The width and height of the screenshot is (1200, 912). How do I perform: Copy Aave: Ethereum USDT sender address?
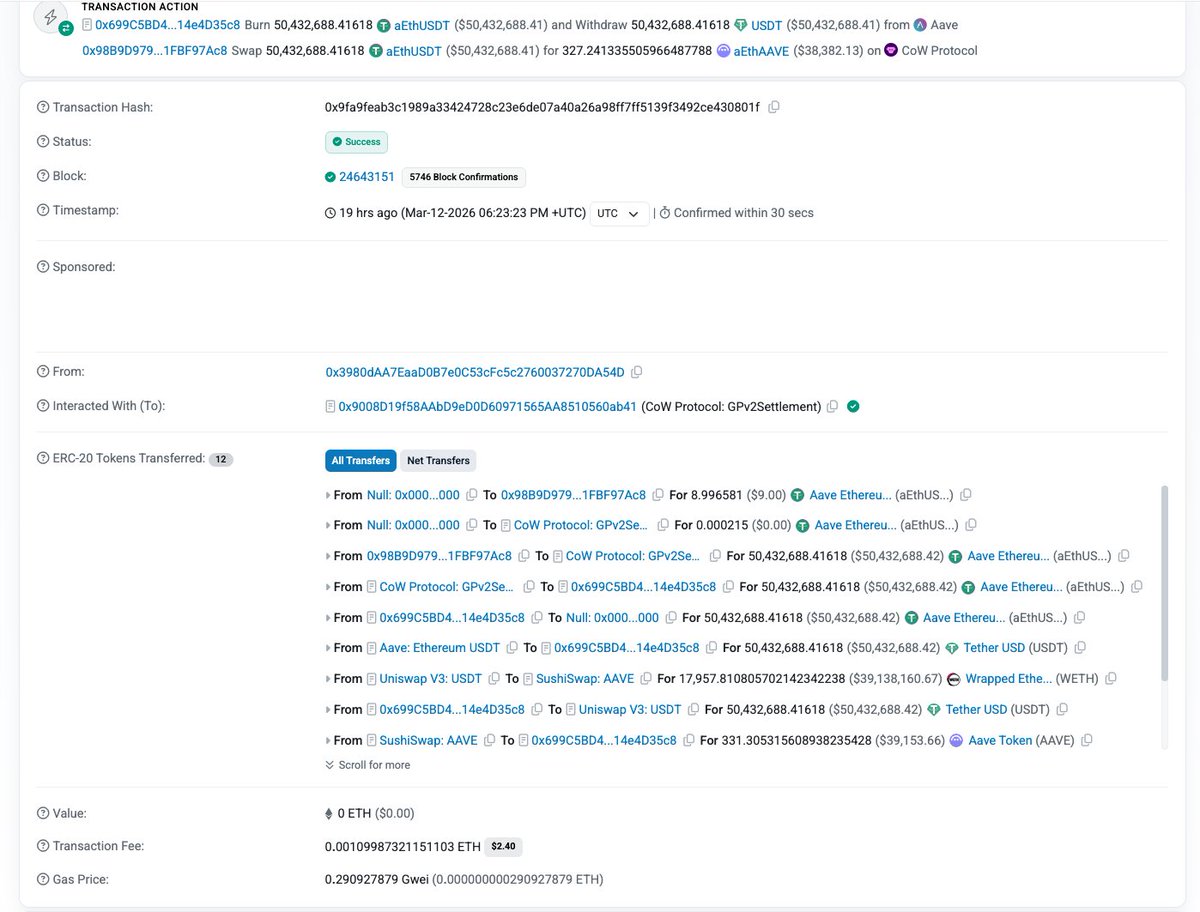pyautogui.click(x=512, y=648)
